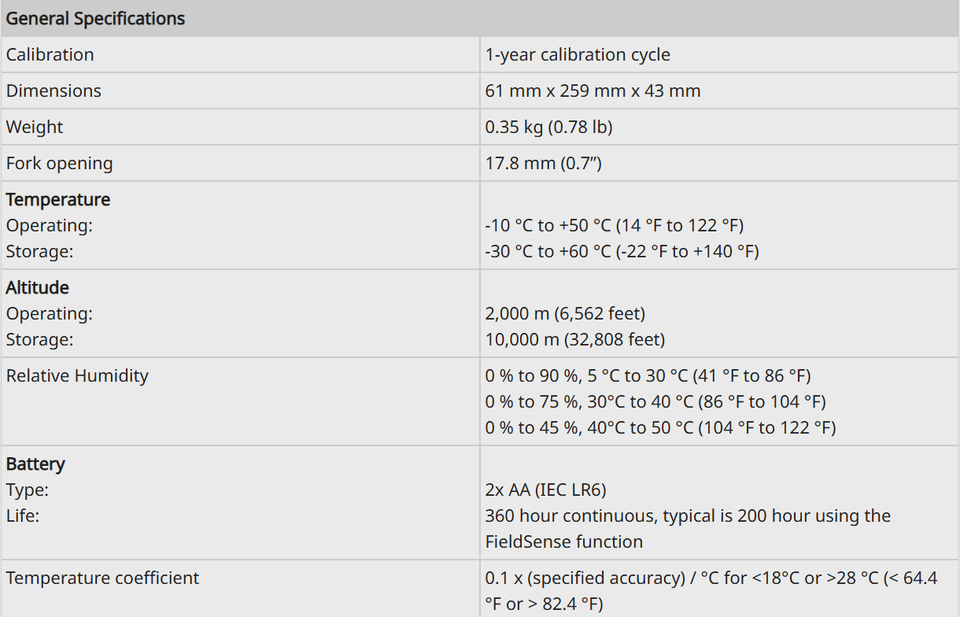Click the bold Altitude heading
960x617 pixels.
(x=37, y=288)
